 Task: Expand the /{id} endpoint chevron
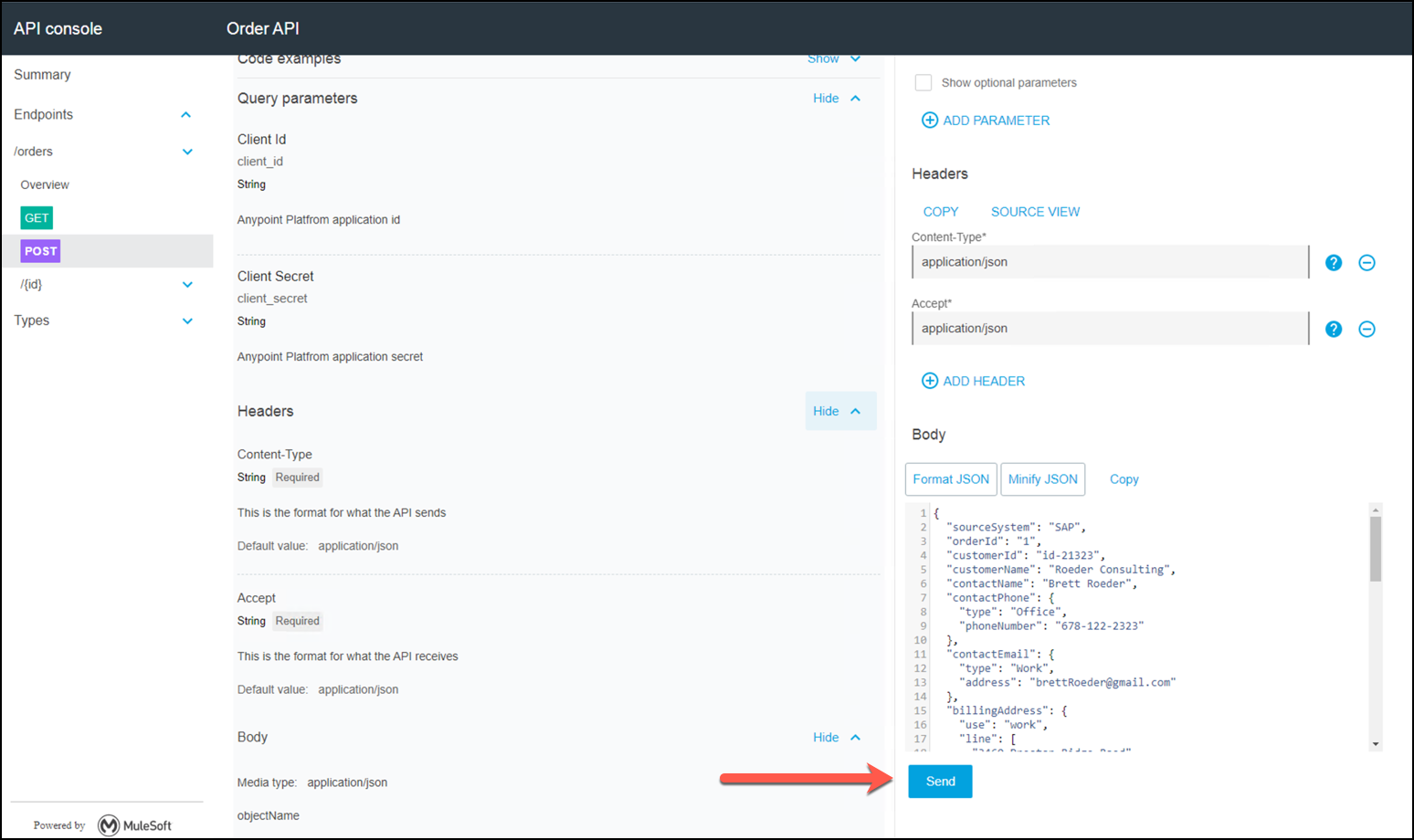187,285
